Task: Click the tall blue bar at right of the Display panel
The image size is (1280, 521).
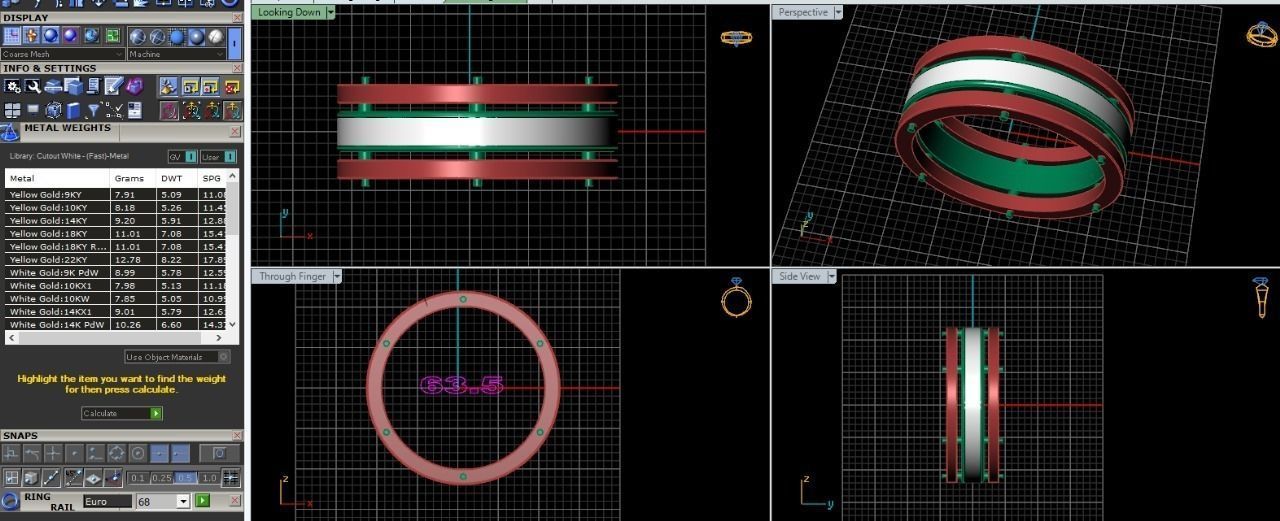Action: point(235,43)
